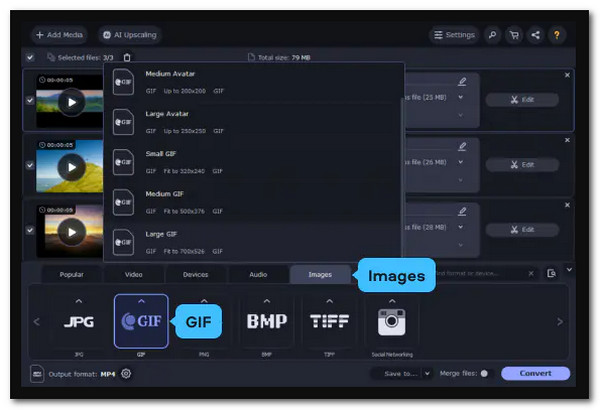Remove the first video with X
This screenshot has height=410, width=600.
[567, 75]
